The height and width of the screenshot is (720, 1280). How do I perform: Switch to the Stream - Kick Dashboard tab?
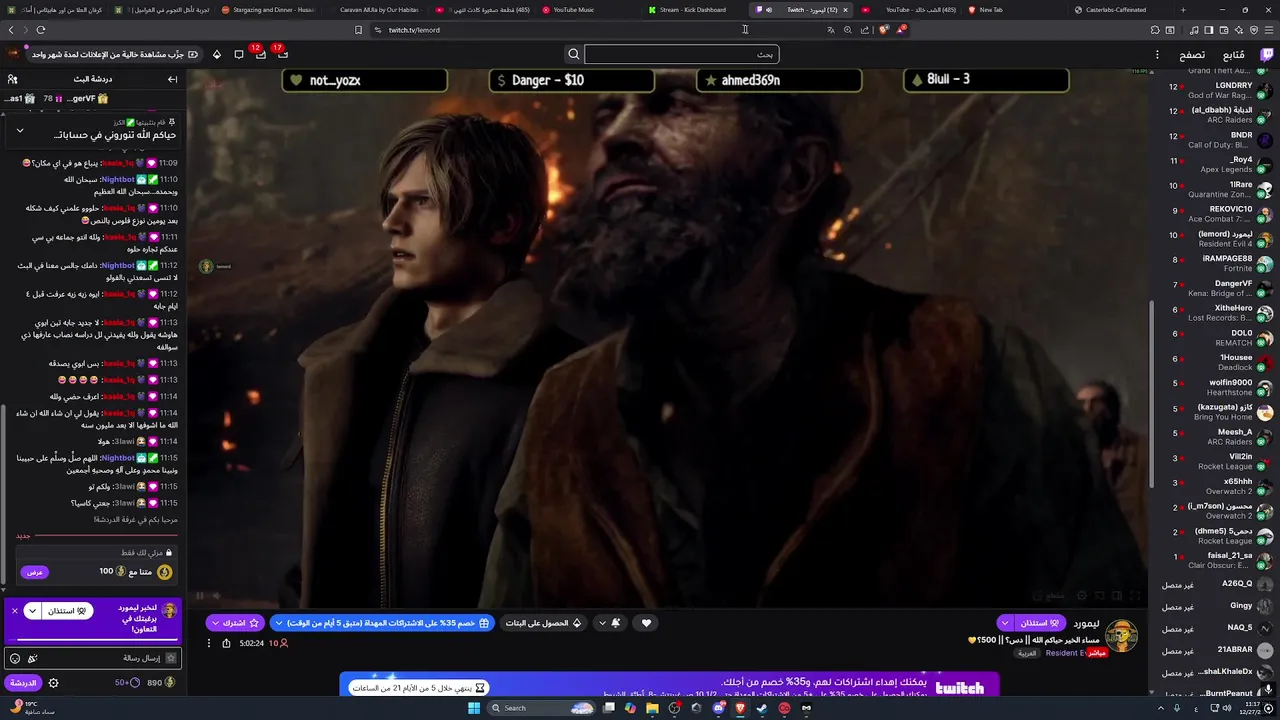tap(692, 10)
